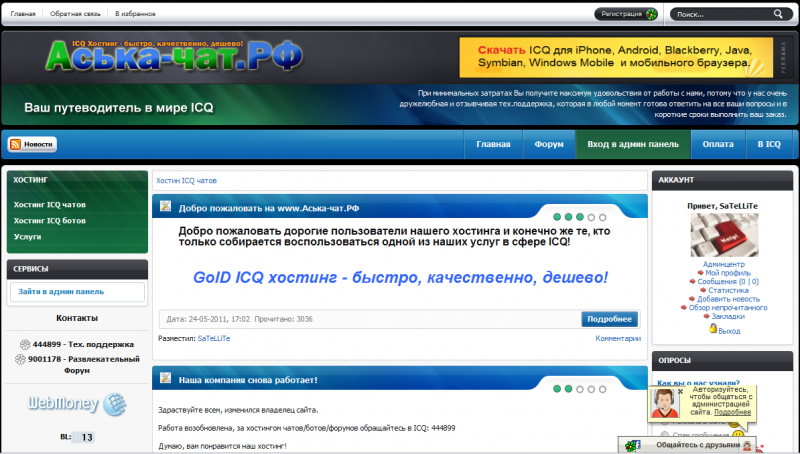800x454 pixels.
Task: Open the Форум navigation tab
Action: pos(549,144)
